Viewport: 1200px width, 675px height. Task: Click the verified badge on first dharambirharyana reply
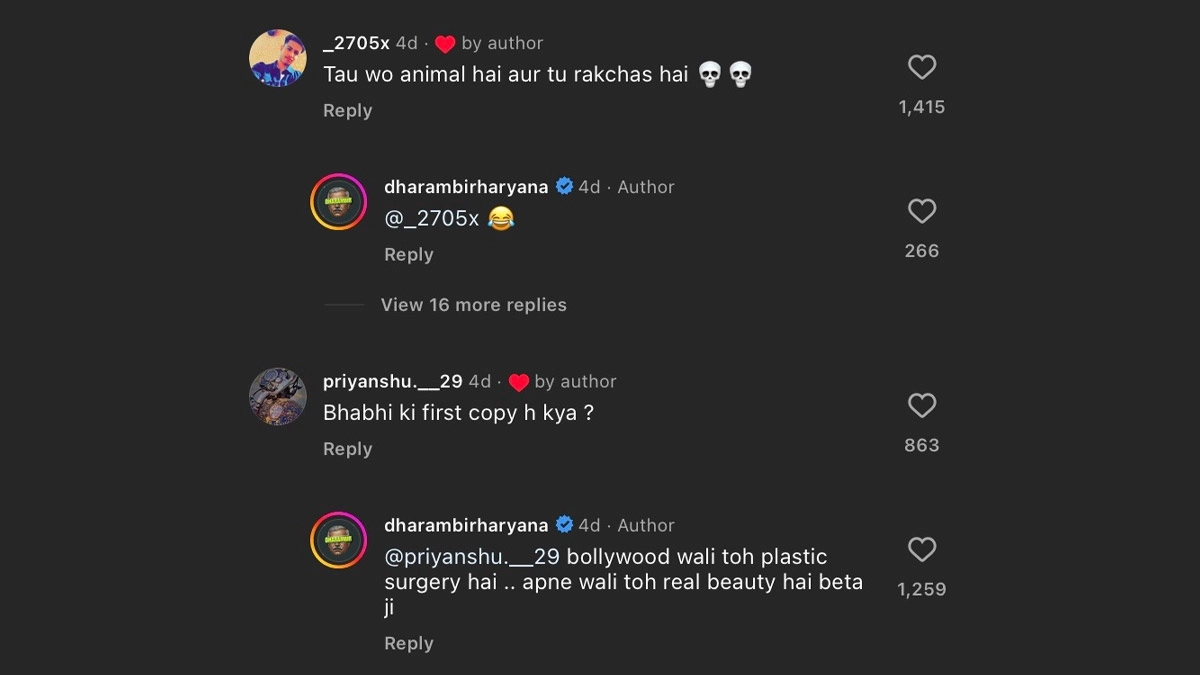point(564,187)
